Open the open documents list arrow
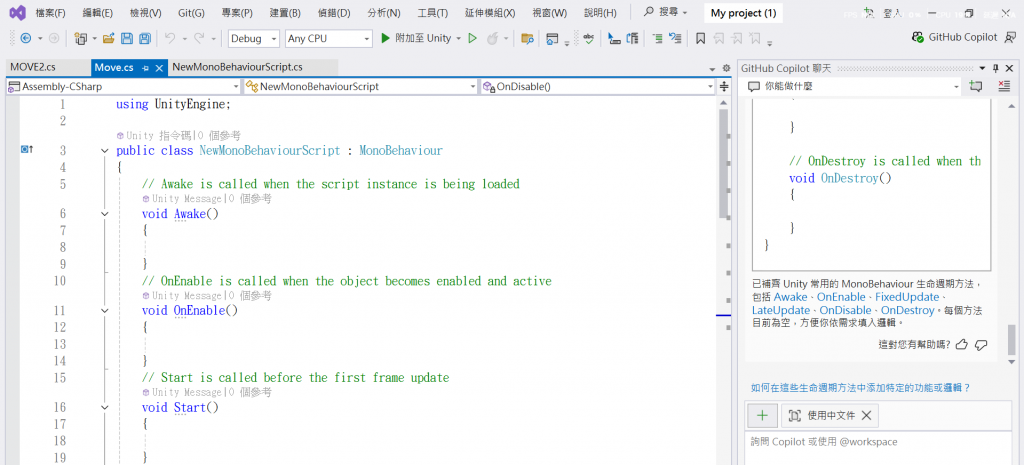This screenshot has height=465, width=1024. click(x=712, y=68)
